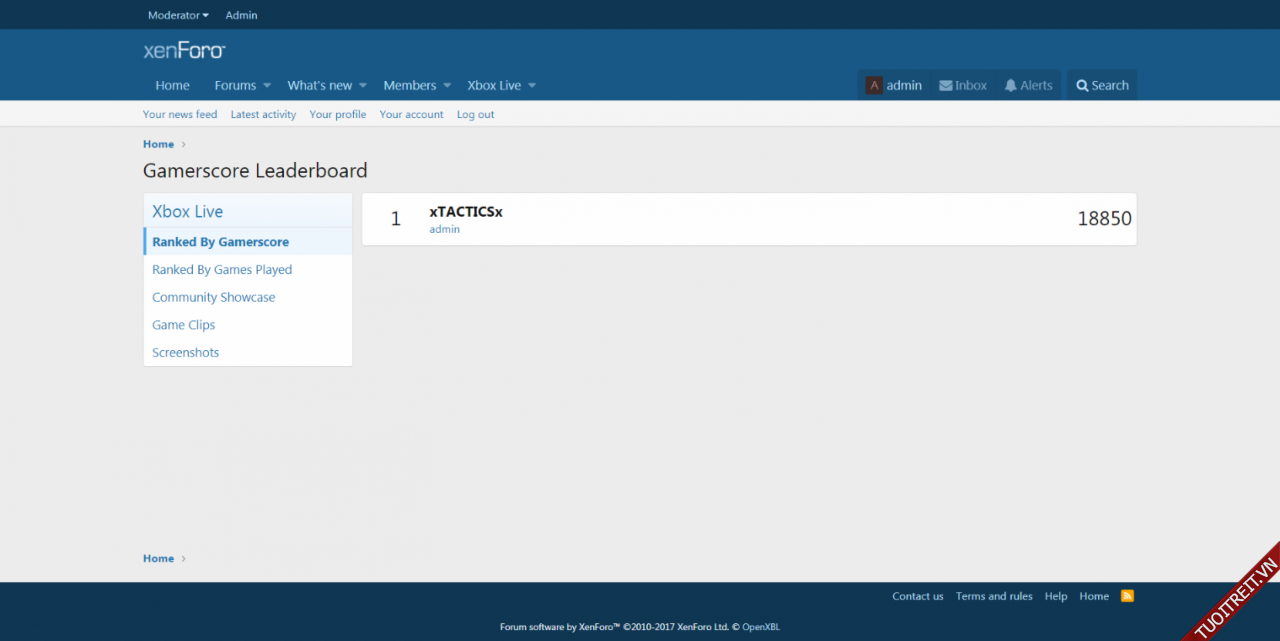The image size is (1280, 641).
Task: Open the Inbox envelope
Action: [x=945, y=86]
